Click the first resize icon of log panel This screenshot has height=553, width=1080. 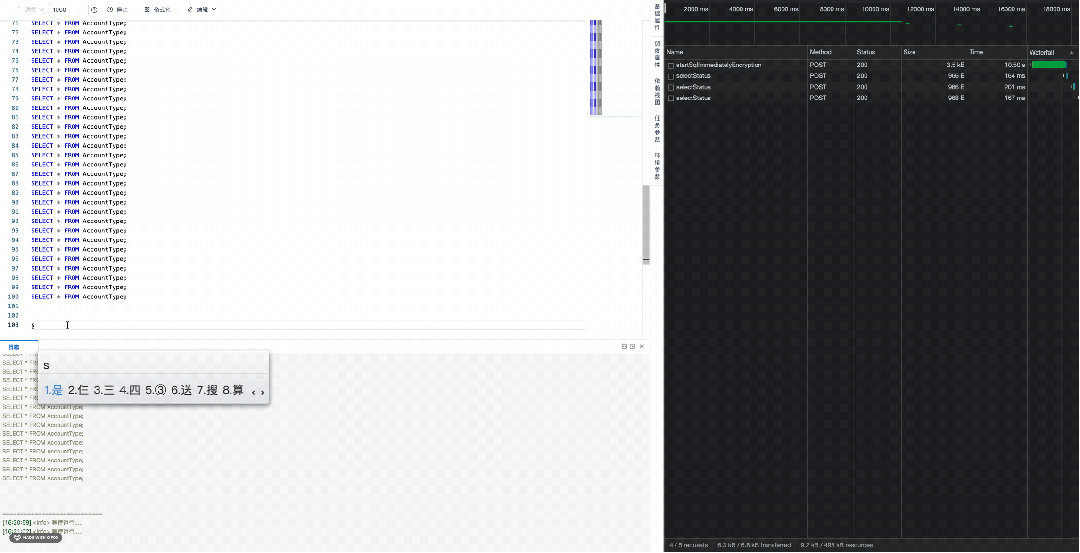624,346
